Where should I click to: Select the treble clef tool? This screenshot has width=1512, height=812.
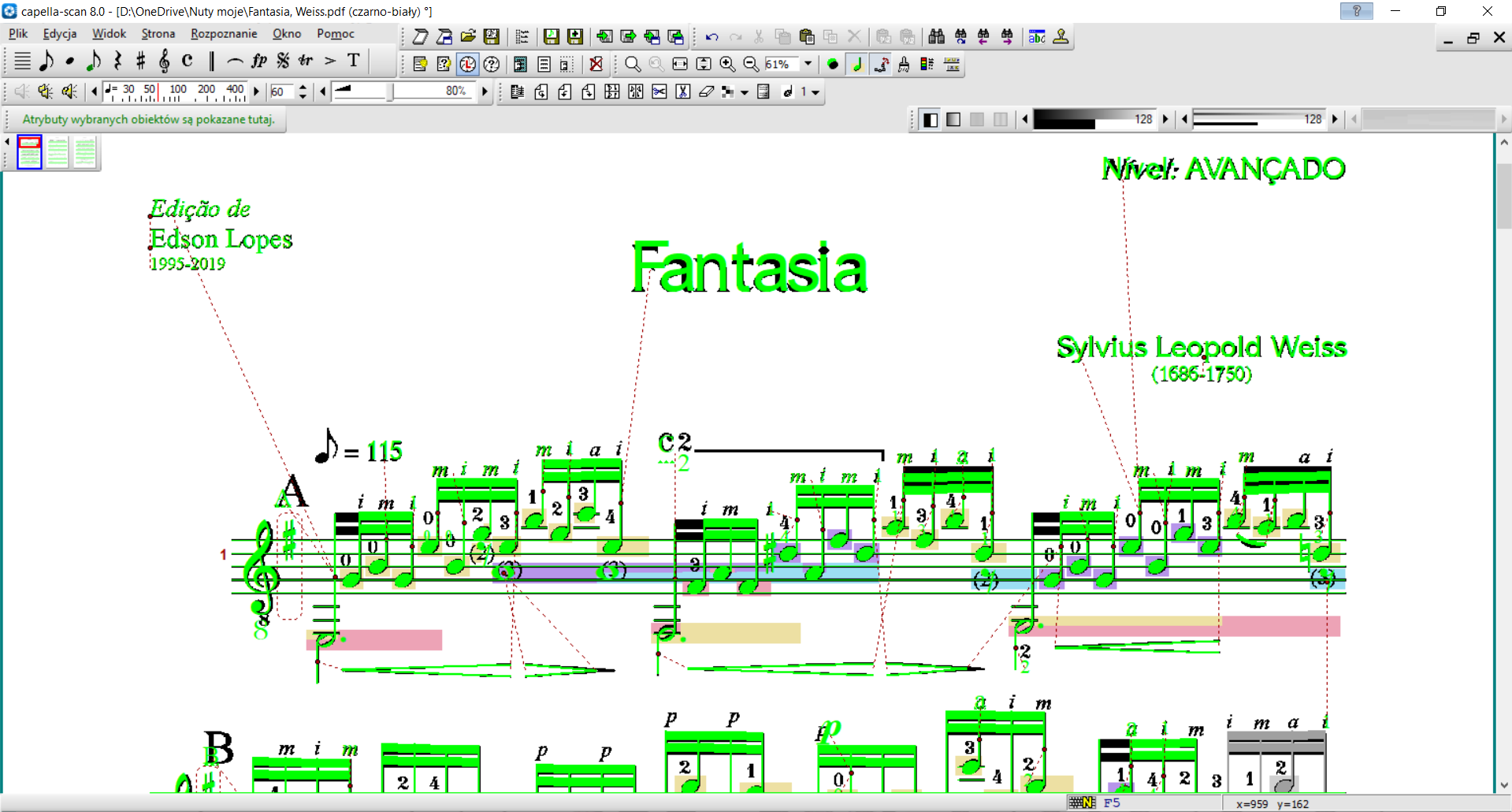click(x=164, y=61)
